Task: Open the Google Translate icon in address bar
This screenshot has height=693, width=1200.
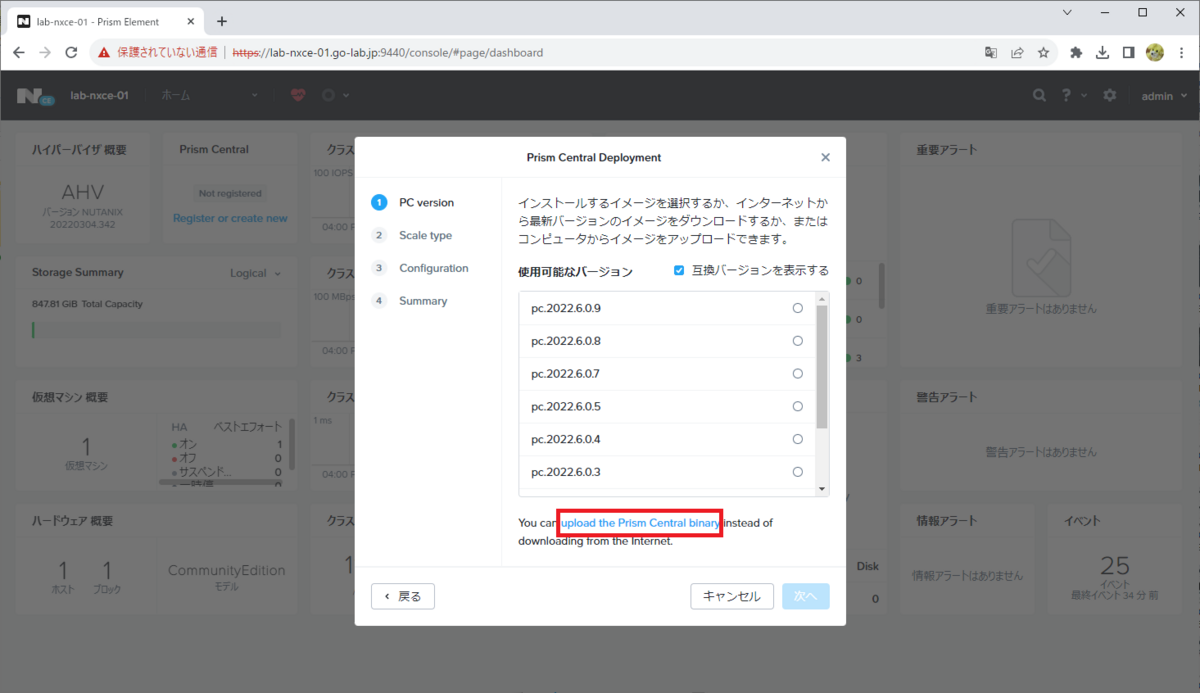Action: [x=991, y=52]
